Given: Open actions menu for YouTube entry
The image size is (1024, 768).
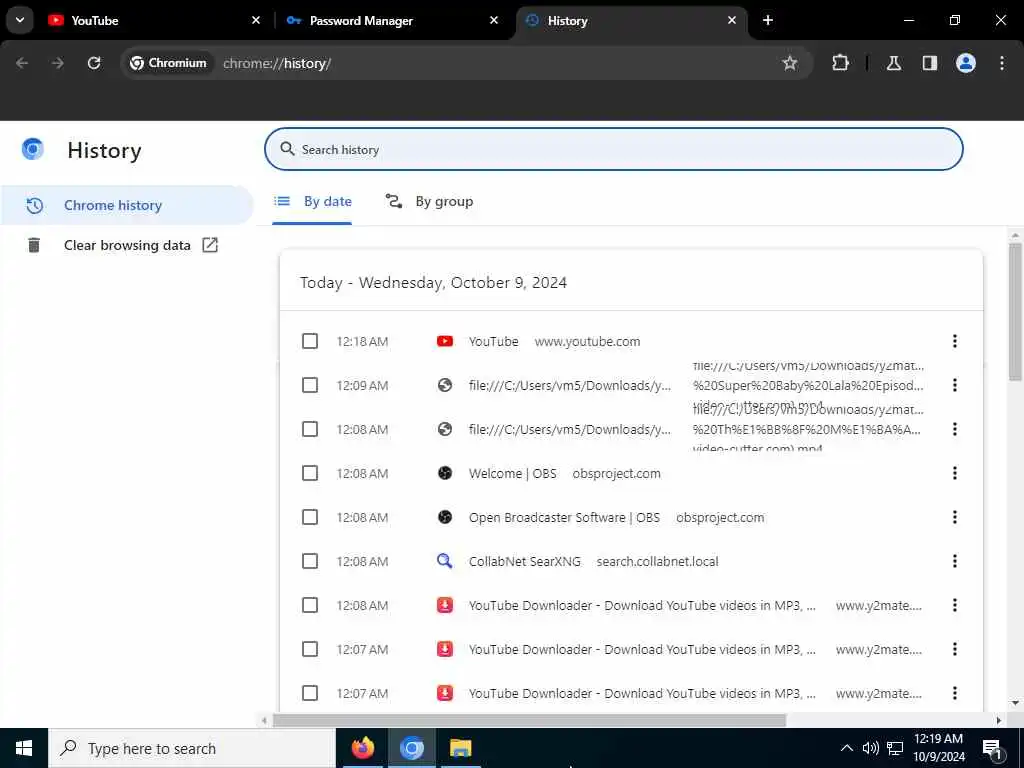Looking at the screenshot, I should 955,341.
